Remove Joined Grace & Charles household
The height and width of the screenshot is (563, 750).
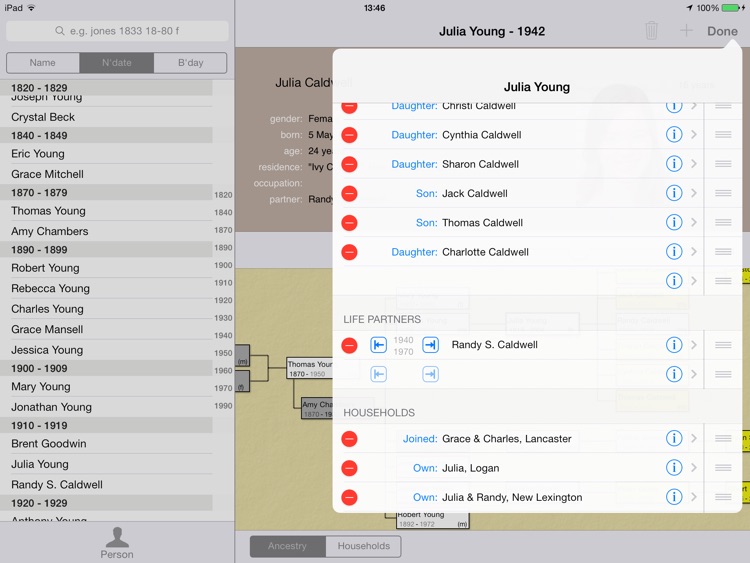tap(349, 439)
